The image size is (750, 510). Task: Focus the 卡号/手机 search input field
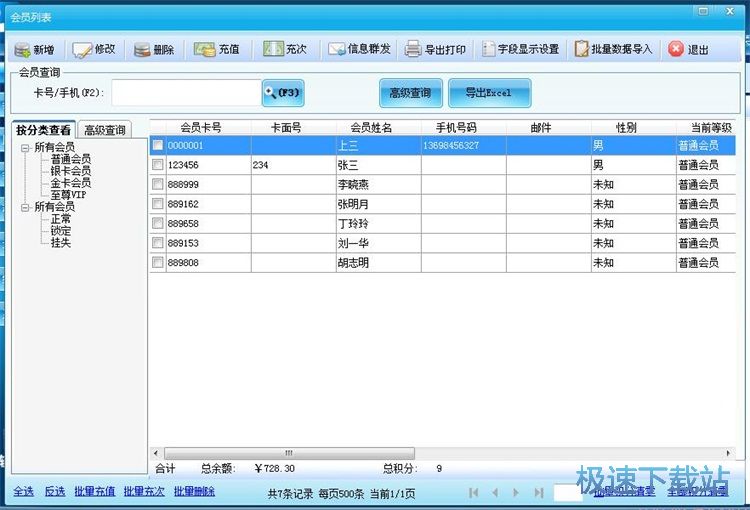click(x=187, y=92)
